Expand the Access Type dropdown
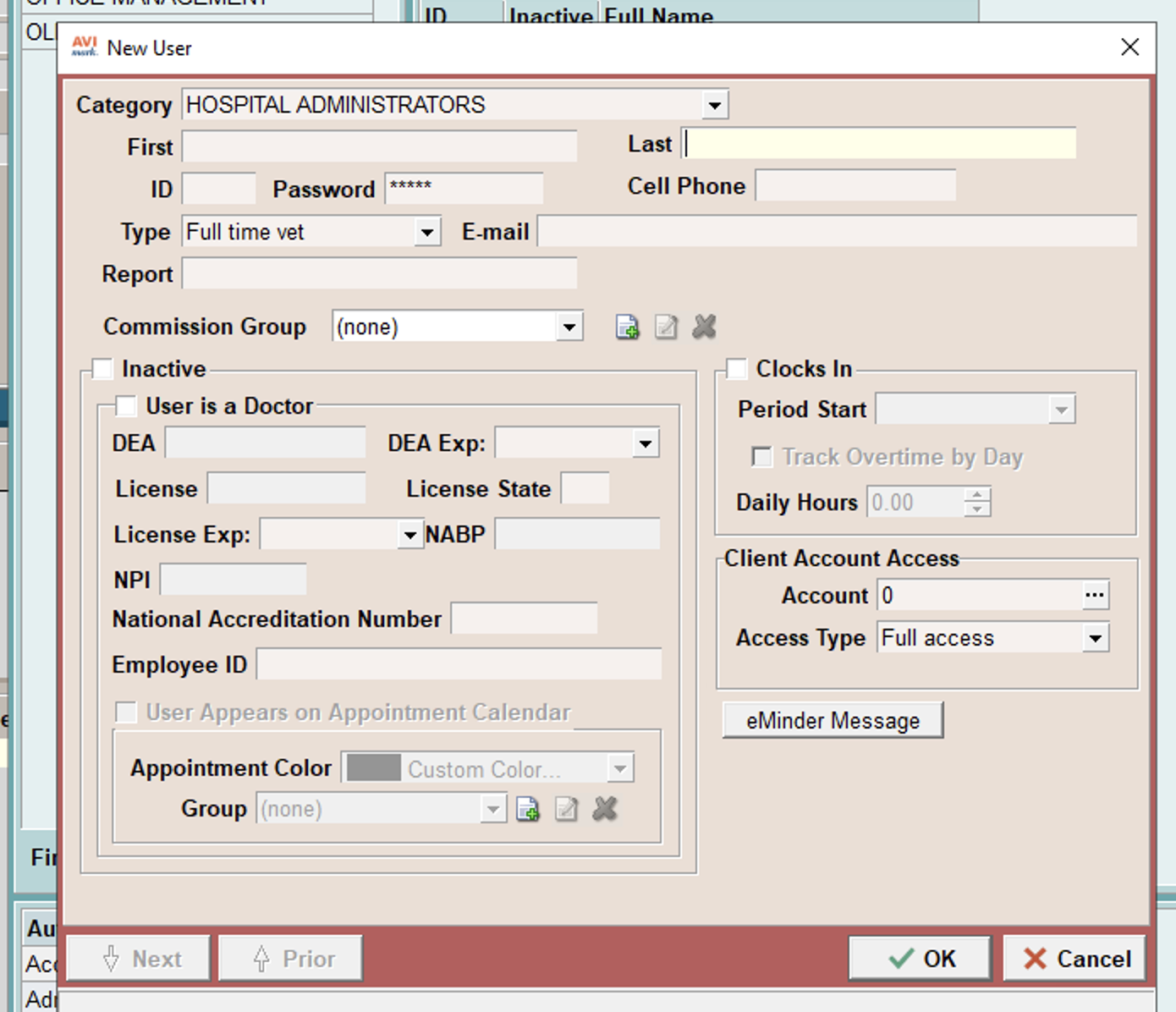This screenshot has height=1012, width=1176. 1096,638
